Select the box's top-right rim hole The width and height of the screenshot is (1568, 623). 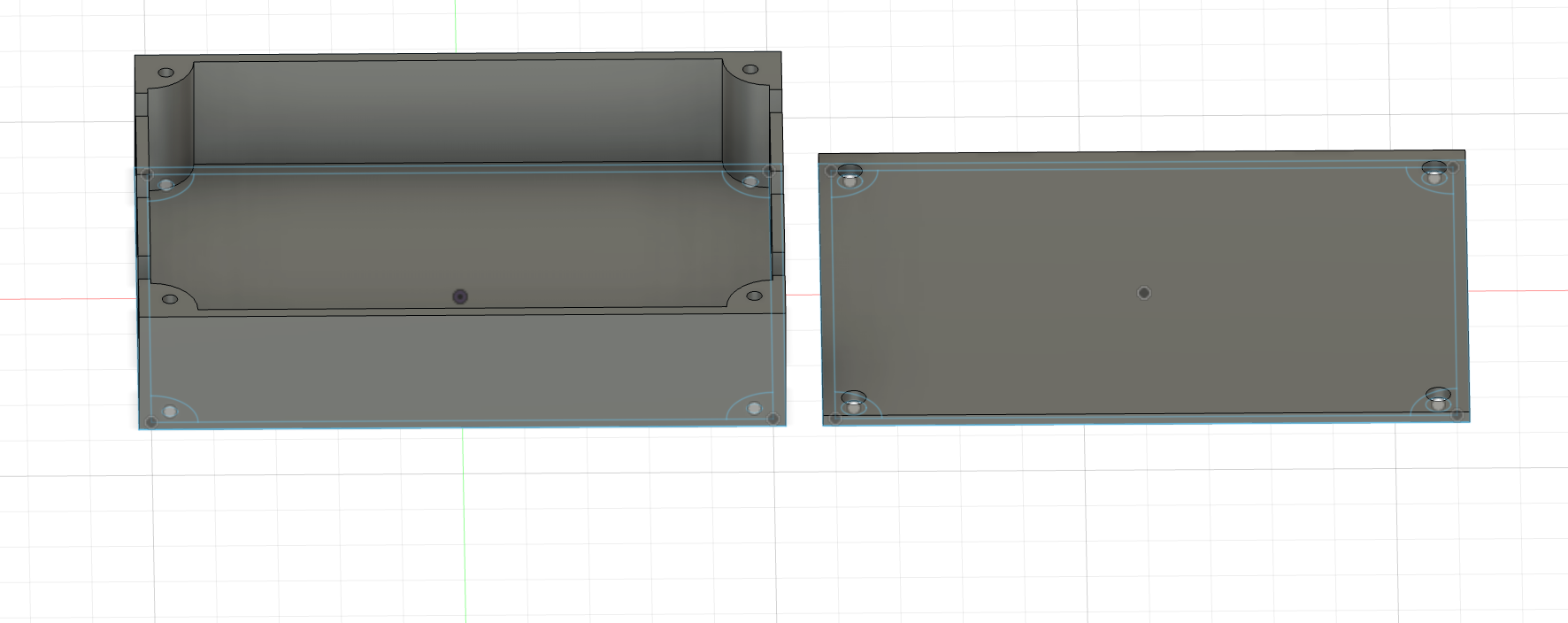pyautogui.click(x=749, y=69)
